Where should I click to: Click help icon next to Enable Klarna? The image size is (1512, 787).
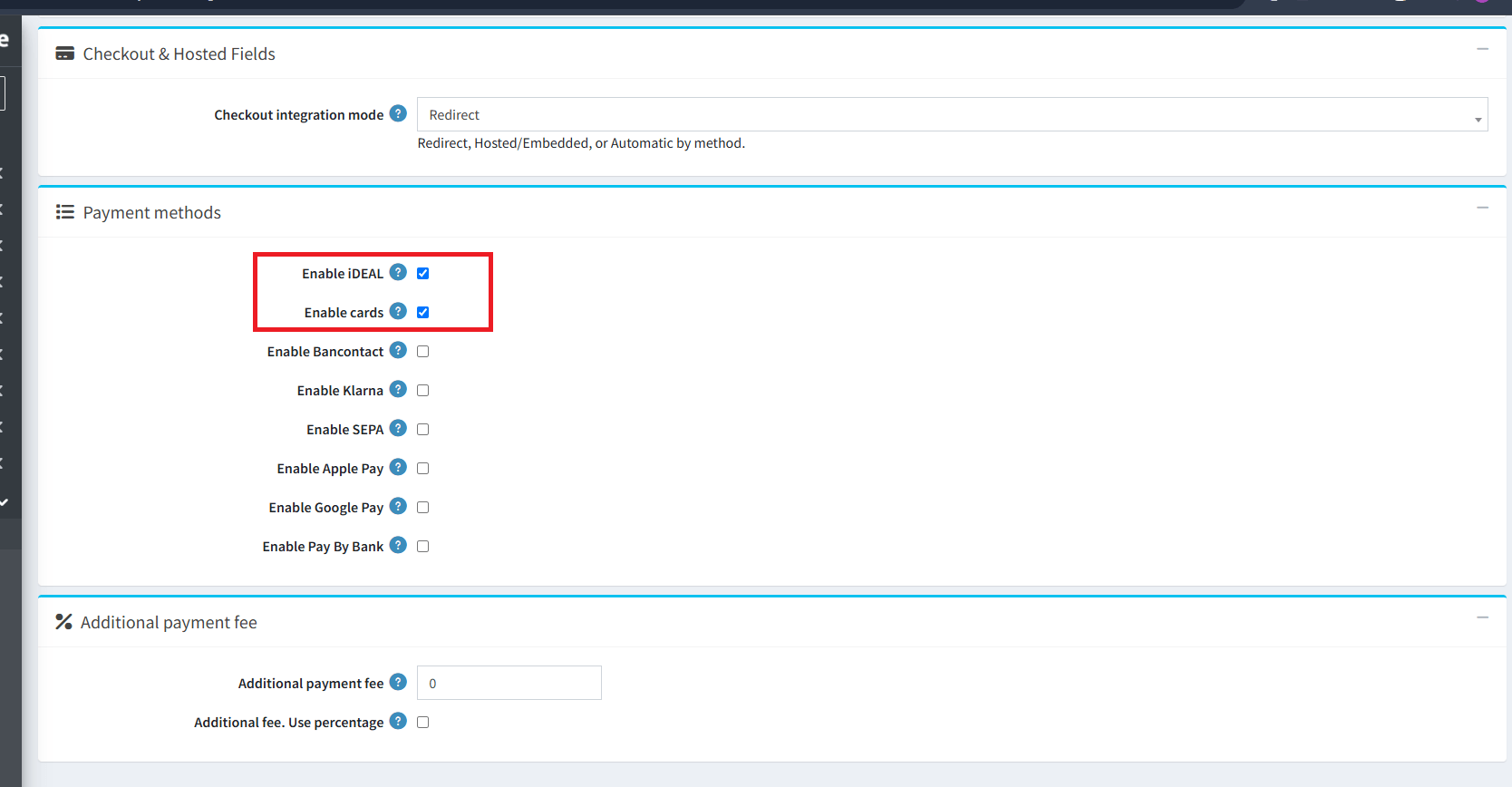398,389
